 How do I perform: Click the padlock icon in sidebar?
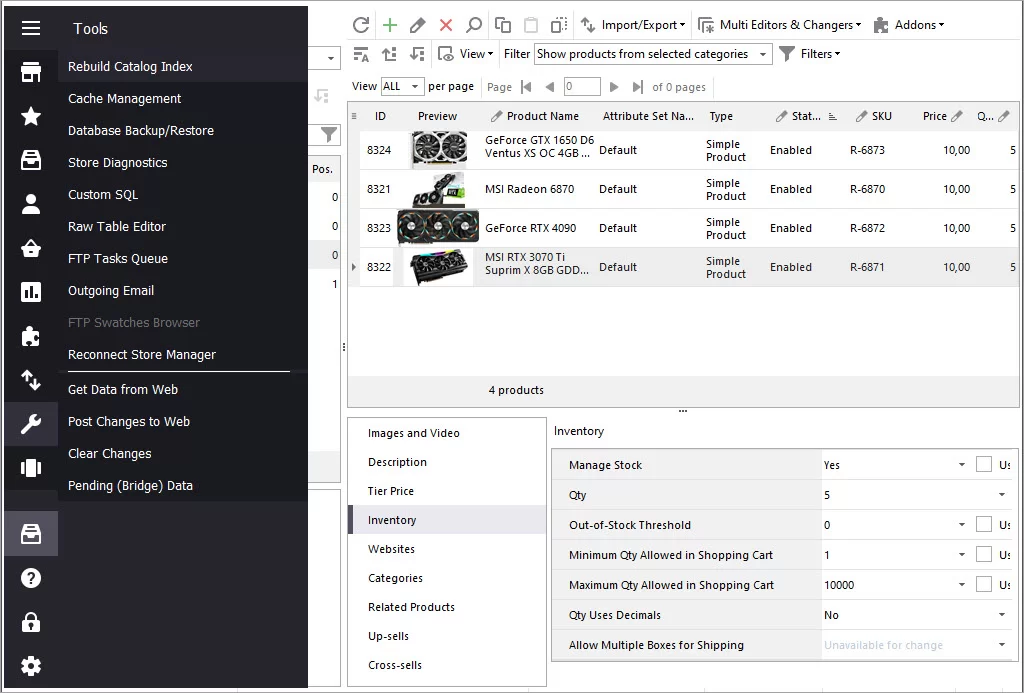(x=31, y=622)
